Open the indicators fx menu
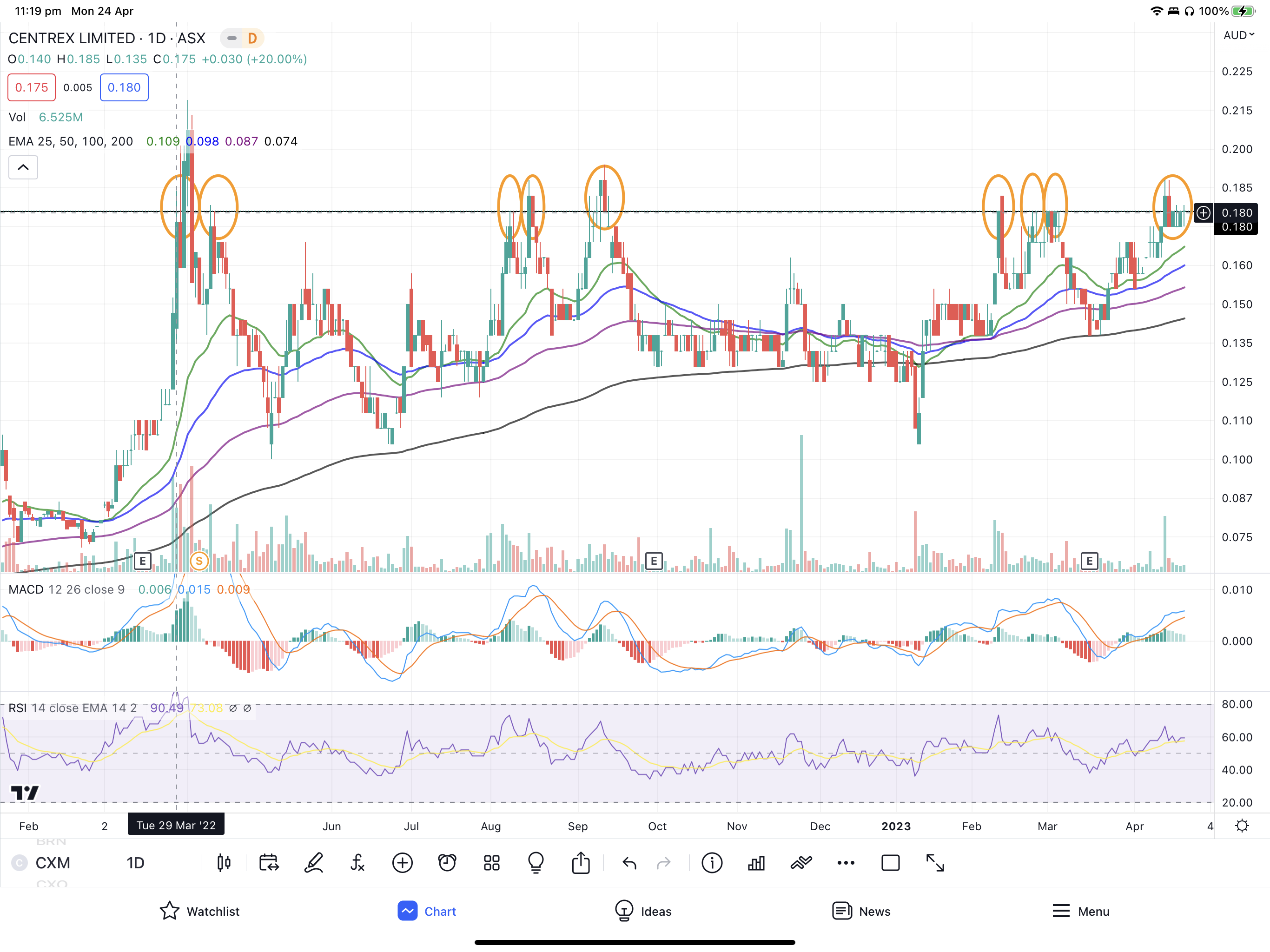Screen dimensions: 1270x952 coord(357,863)
